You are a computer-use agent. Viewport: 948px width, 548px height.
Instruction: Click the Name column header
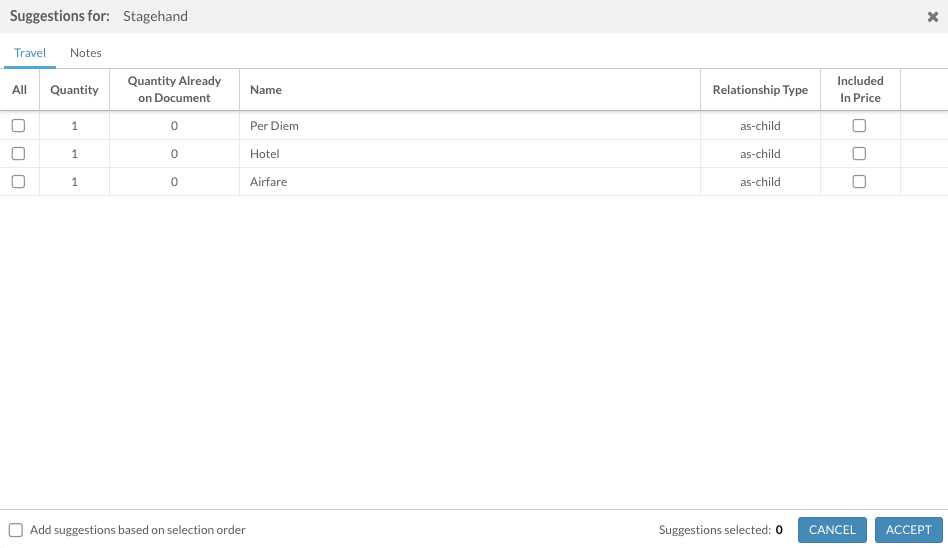(266, 90)
